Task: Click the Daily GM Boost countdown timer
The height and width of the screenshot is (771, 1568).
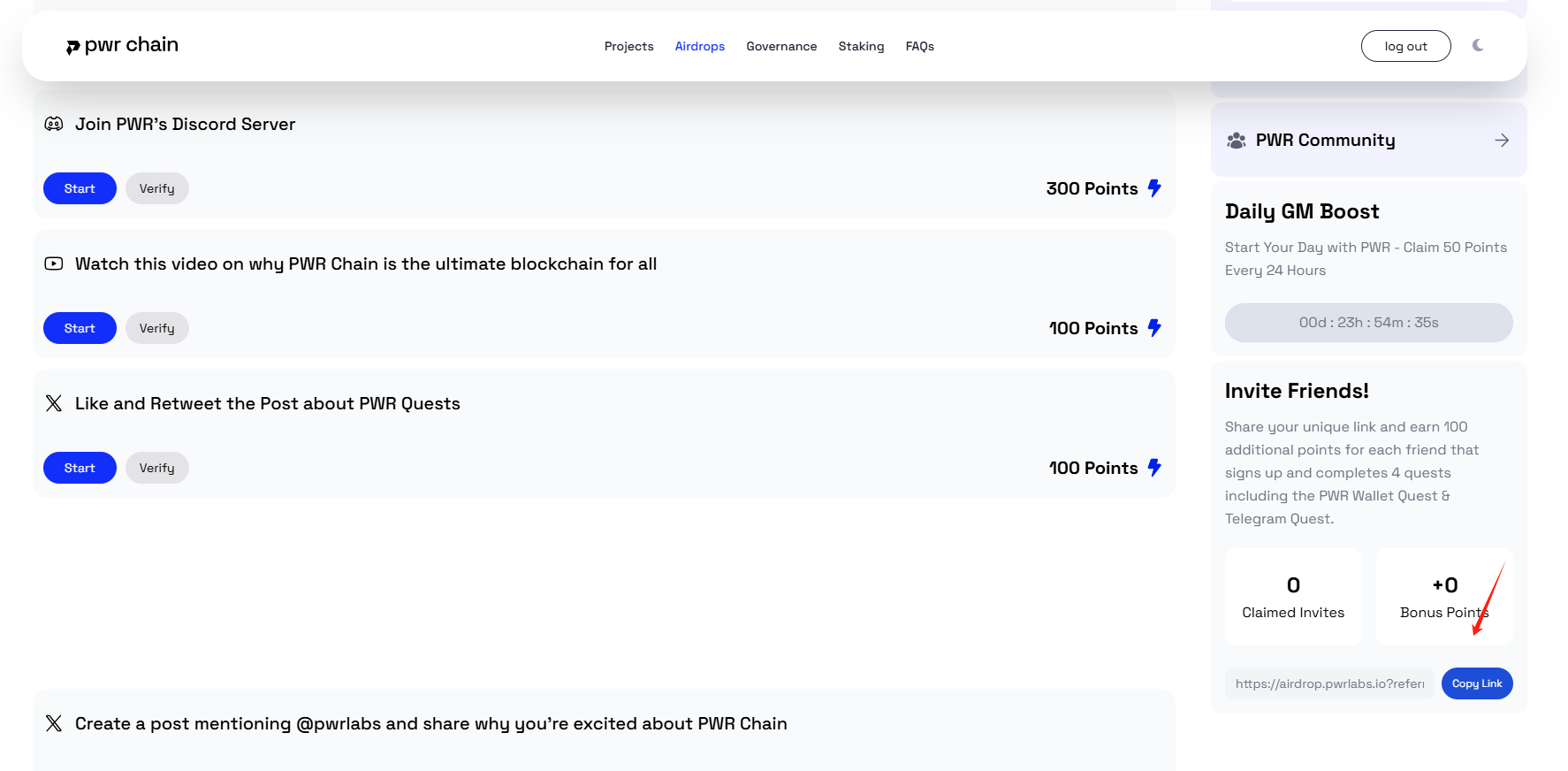Action: [1368, 323]
